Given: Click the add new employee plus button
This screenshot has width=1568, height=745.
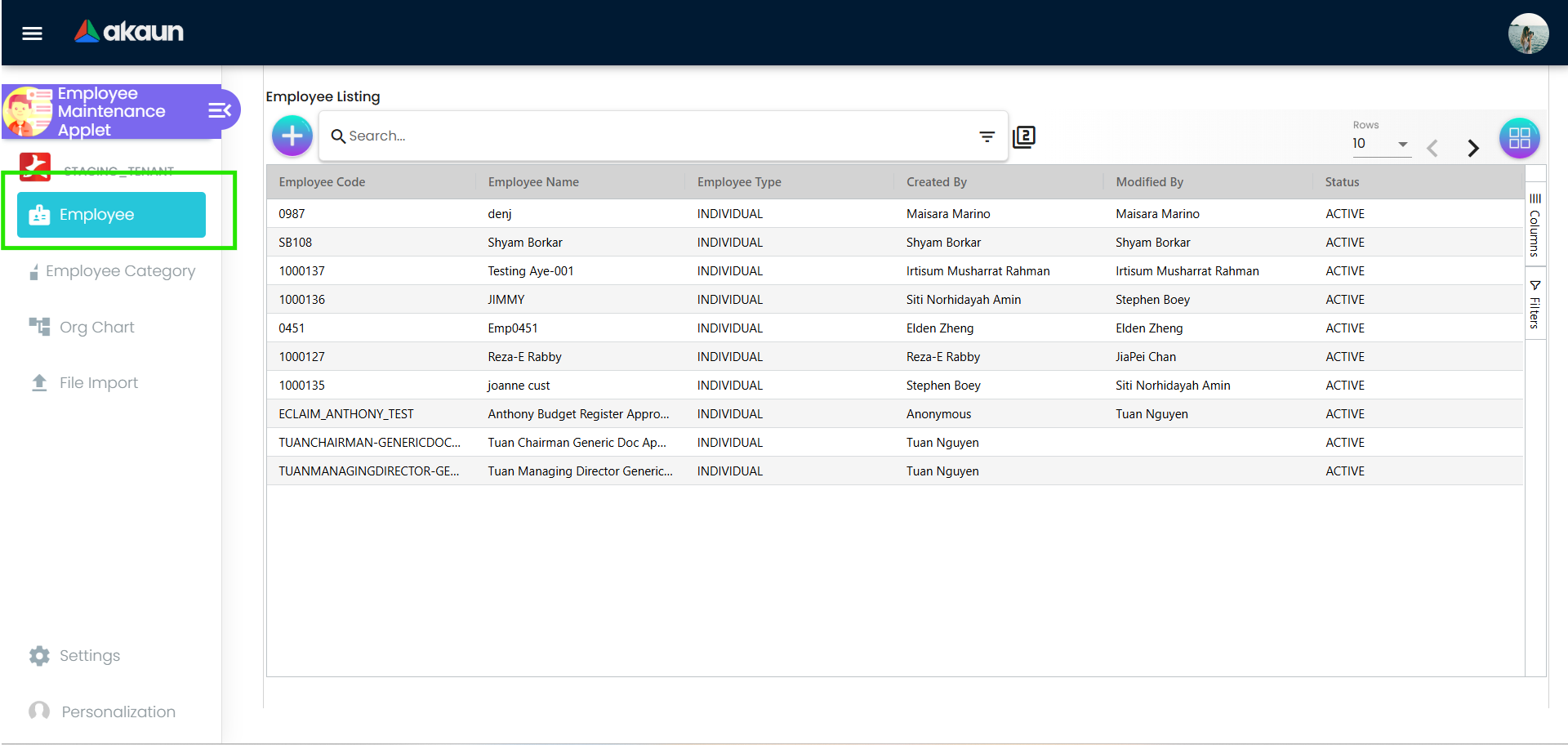Looking at the screenshot, I should coord(292,136).
